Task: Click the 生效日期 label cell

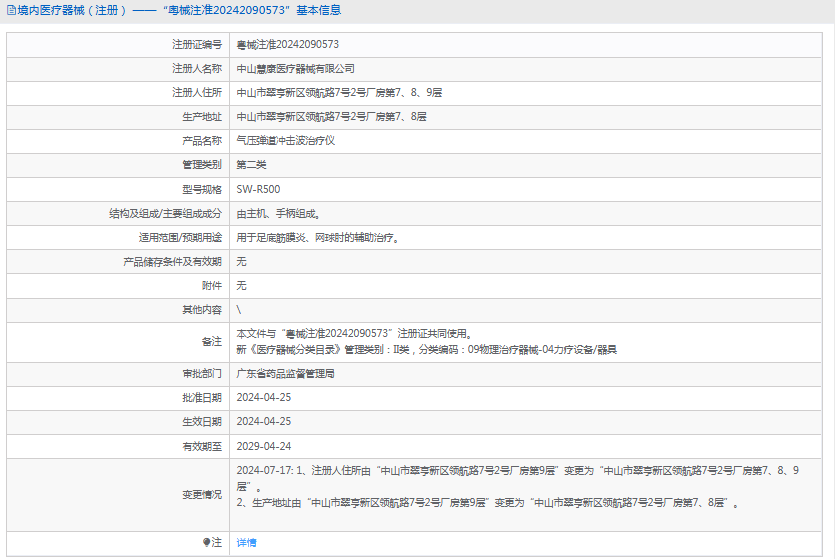Action: pos(118,422)
